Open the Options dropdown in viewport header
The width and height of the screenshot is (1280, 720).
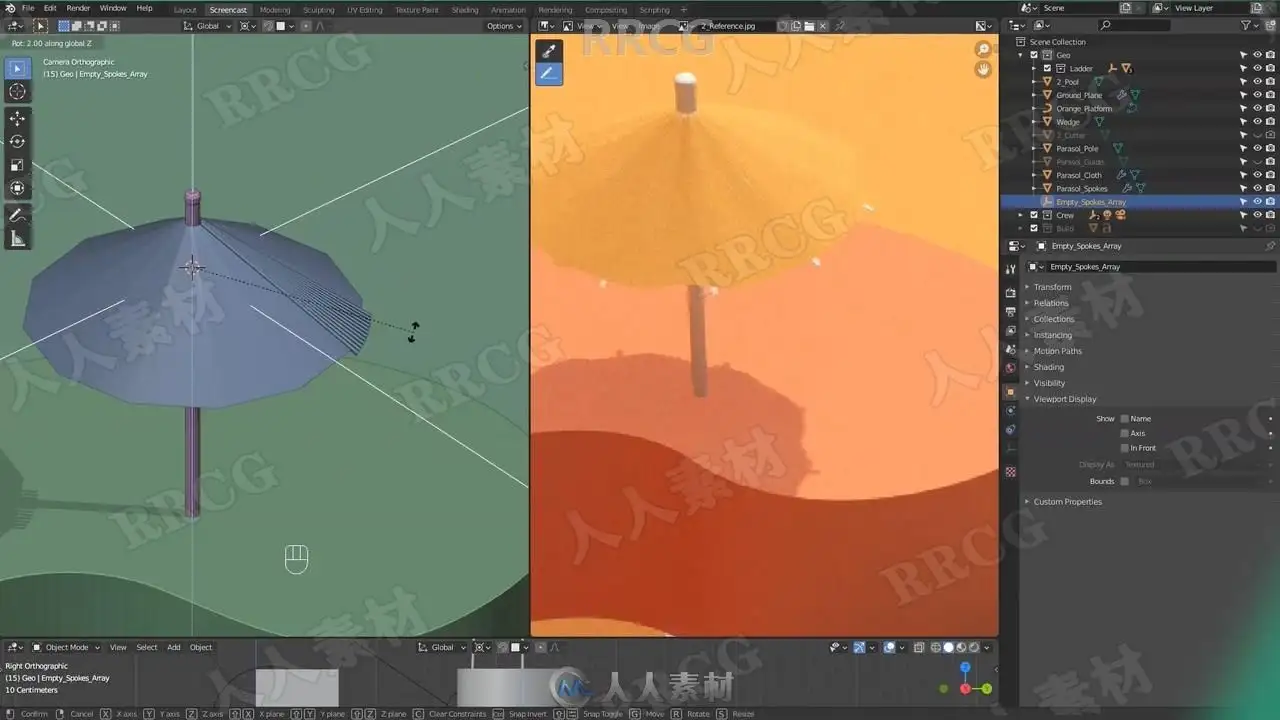tap(503, 26)
